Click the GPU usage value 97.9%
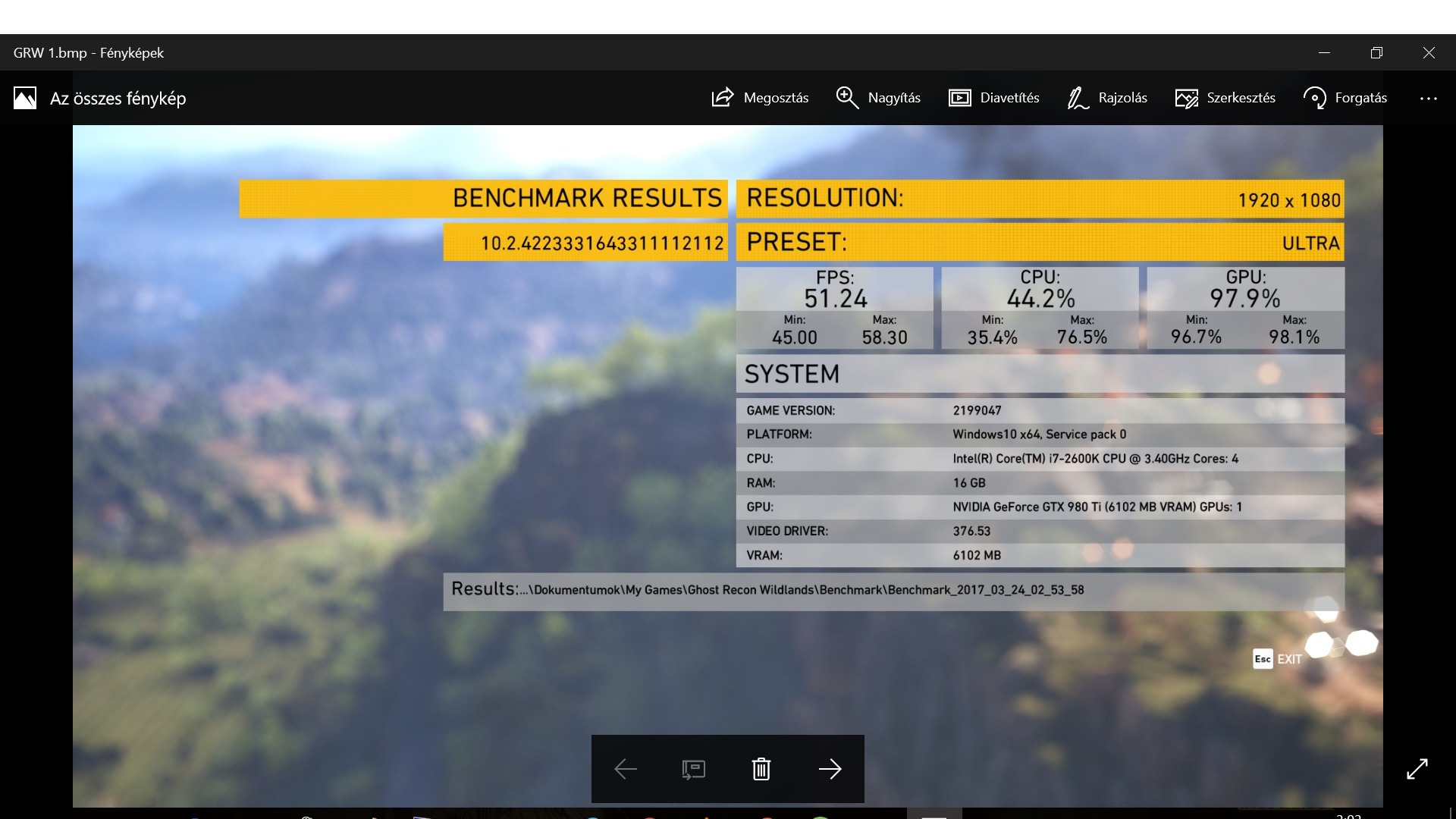The width and height of the screenshot is (1456, 819). click(1245, 298)
